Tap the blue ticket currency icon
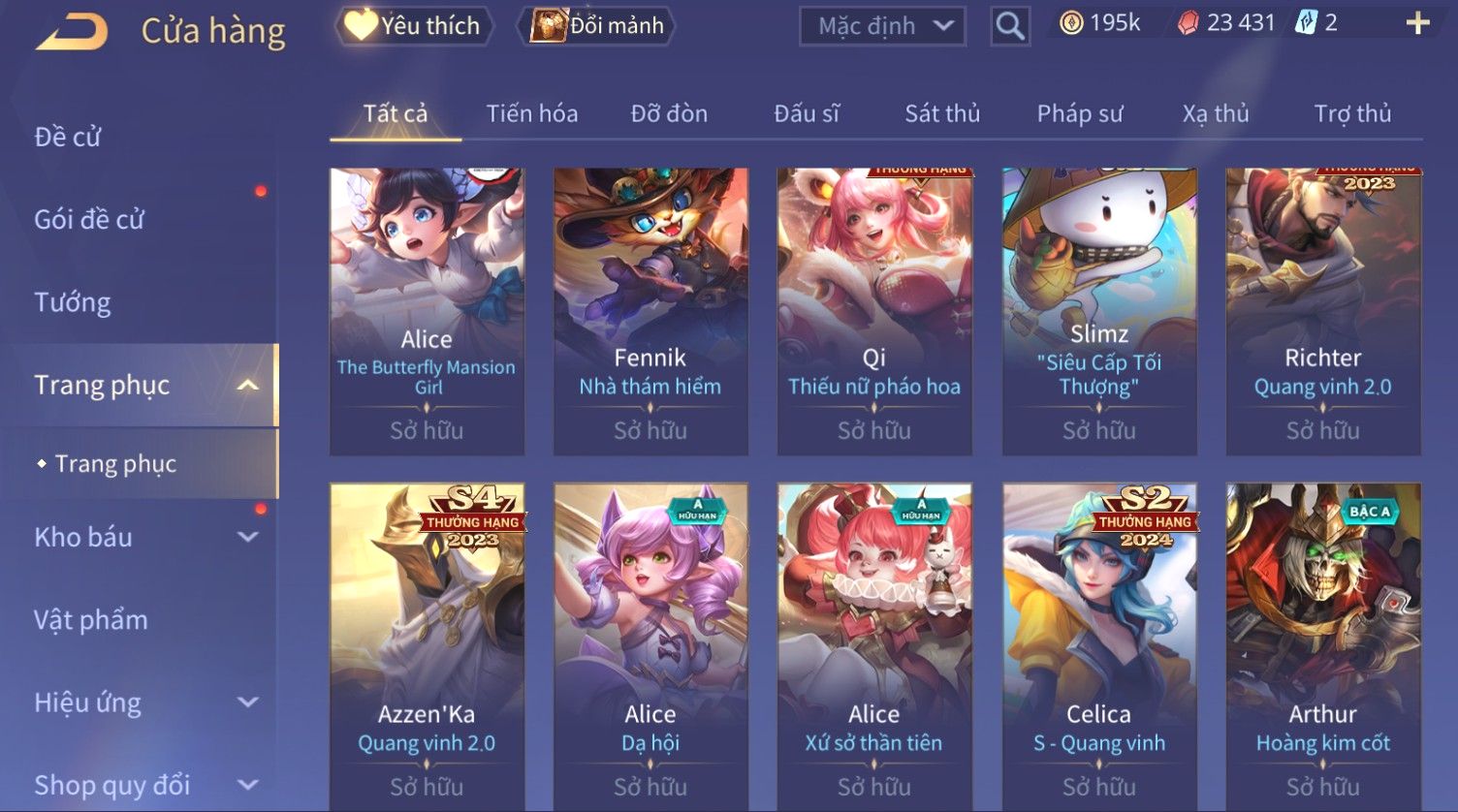Viewport: 1458px width, 812px height. pyautogui.click(x=1306, y=23)
